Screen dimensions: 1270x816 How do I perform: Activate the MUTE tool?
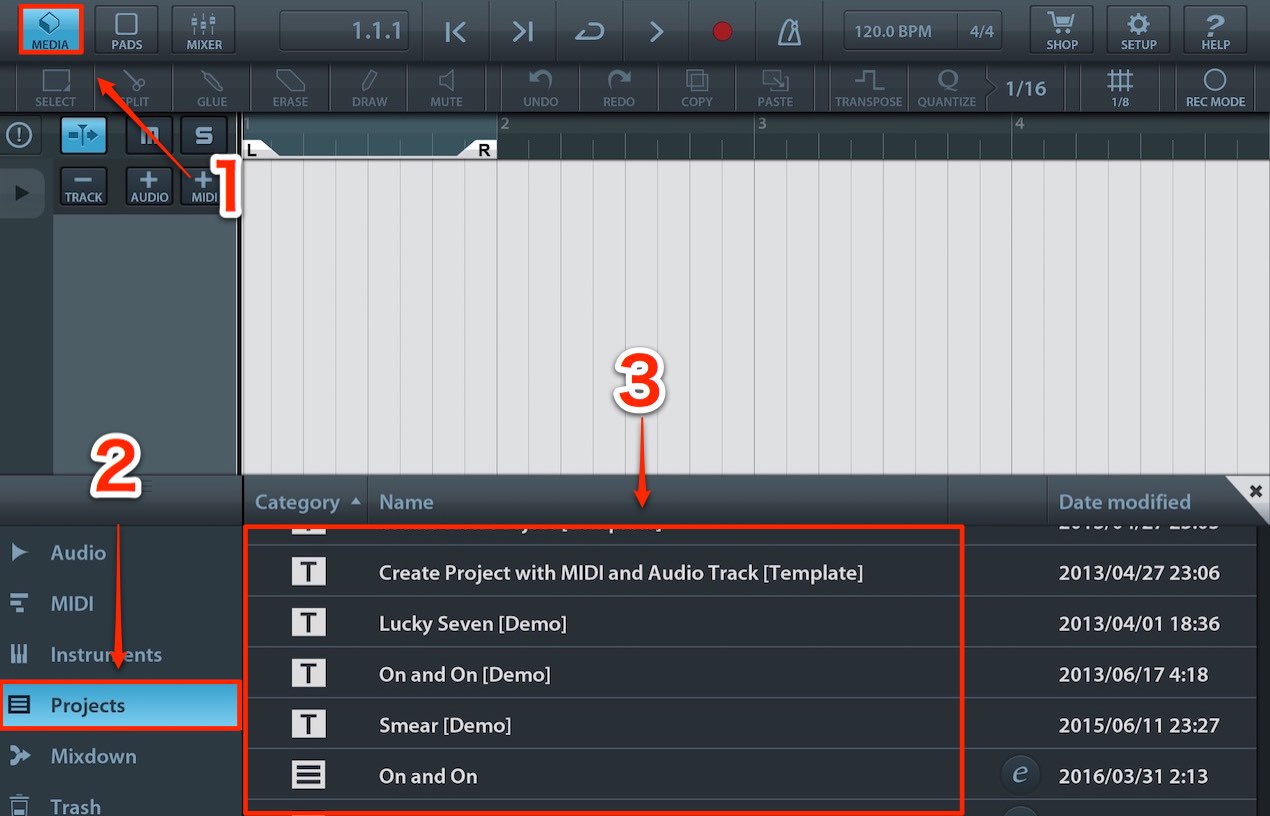[447, 88]
